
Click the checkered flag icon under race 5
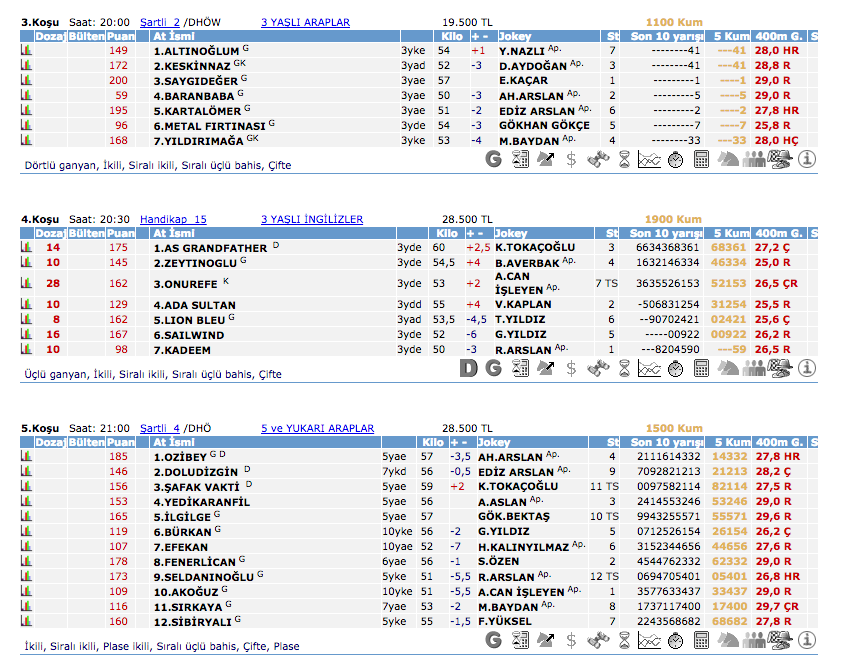780,641
